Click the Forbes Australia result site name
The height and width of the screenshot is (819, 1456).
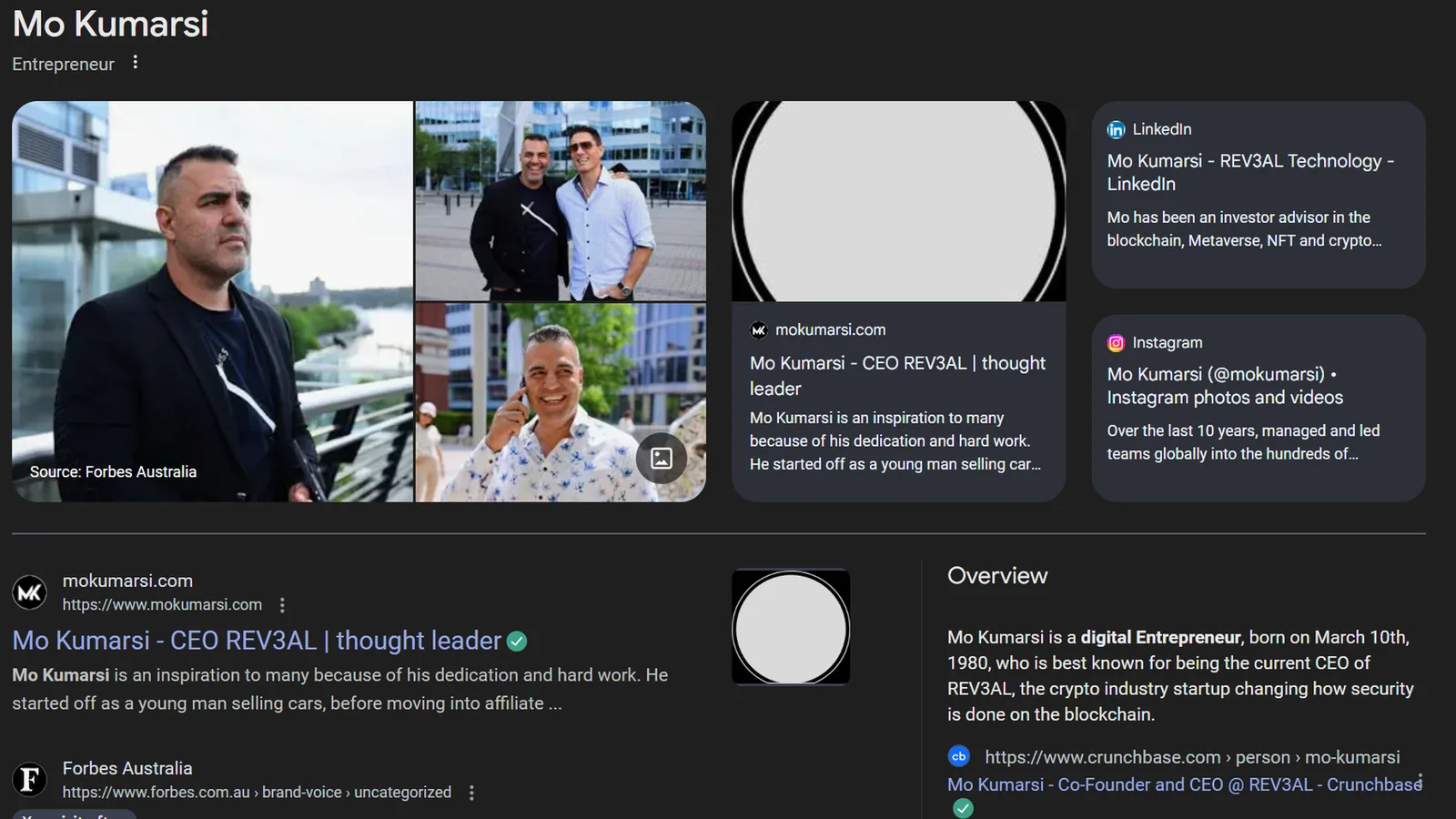click(x=127, y=769)
